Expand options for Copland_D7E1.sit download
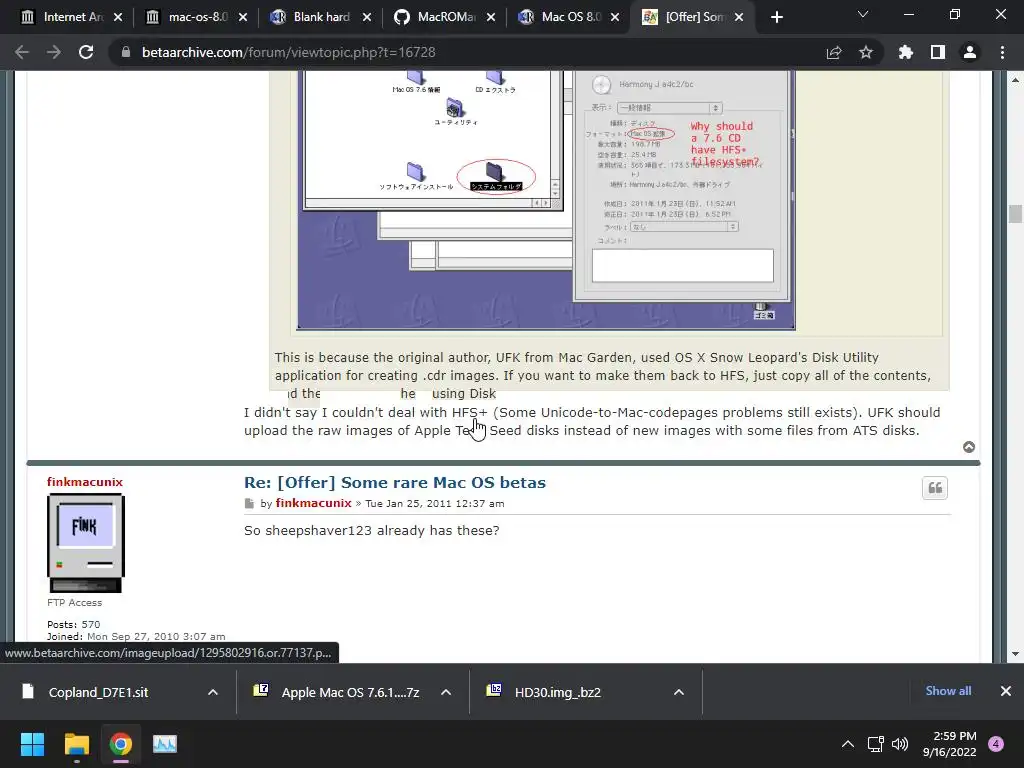1024x768 pixels. [x=212, y=692]
